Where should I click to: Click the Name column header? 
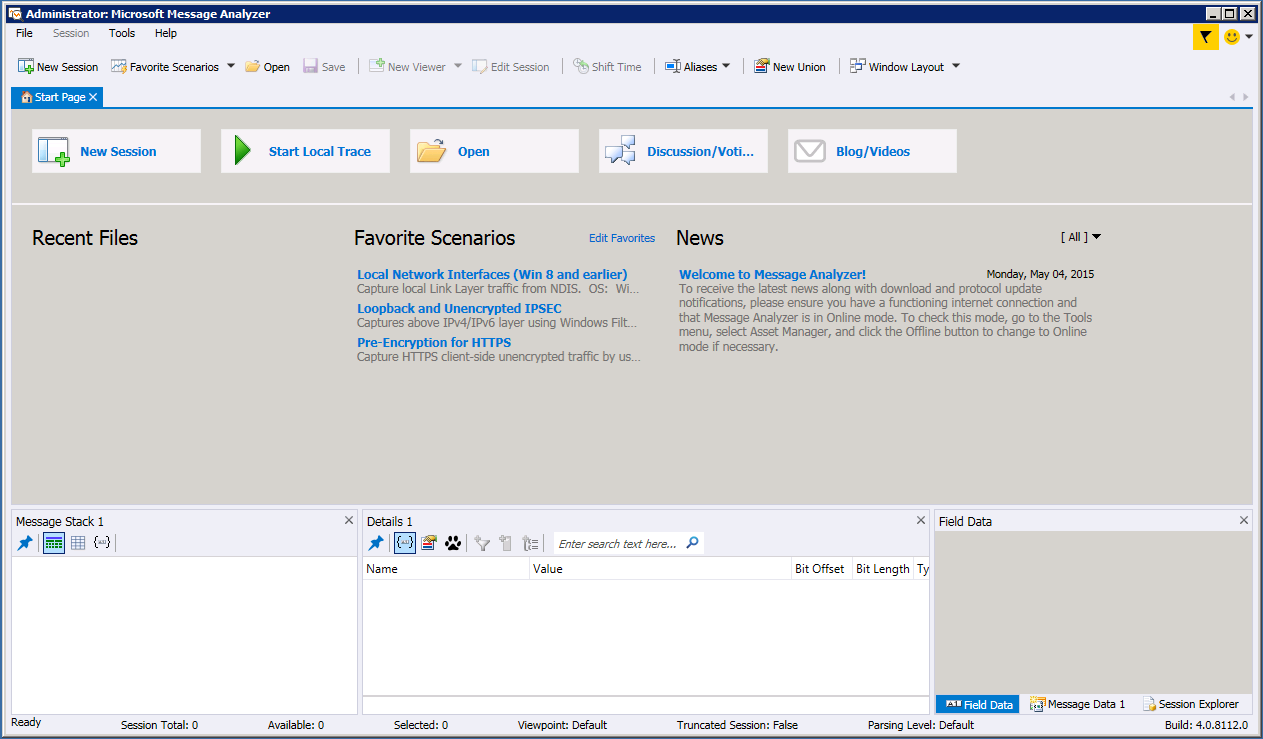[x=446, y=569]
